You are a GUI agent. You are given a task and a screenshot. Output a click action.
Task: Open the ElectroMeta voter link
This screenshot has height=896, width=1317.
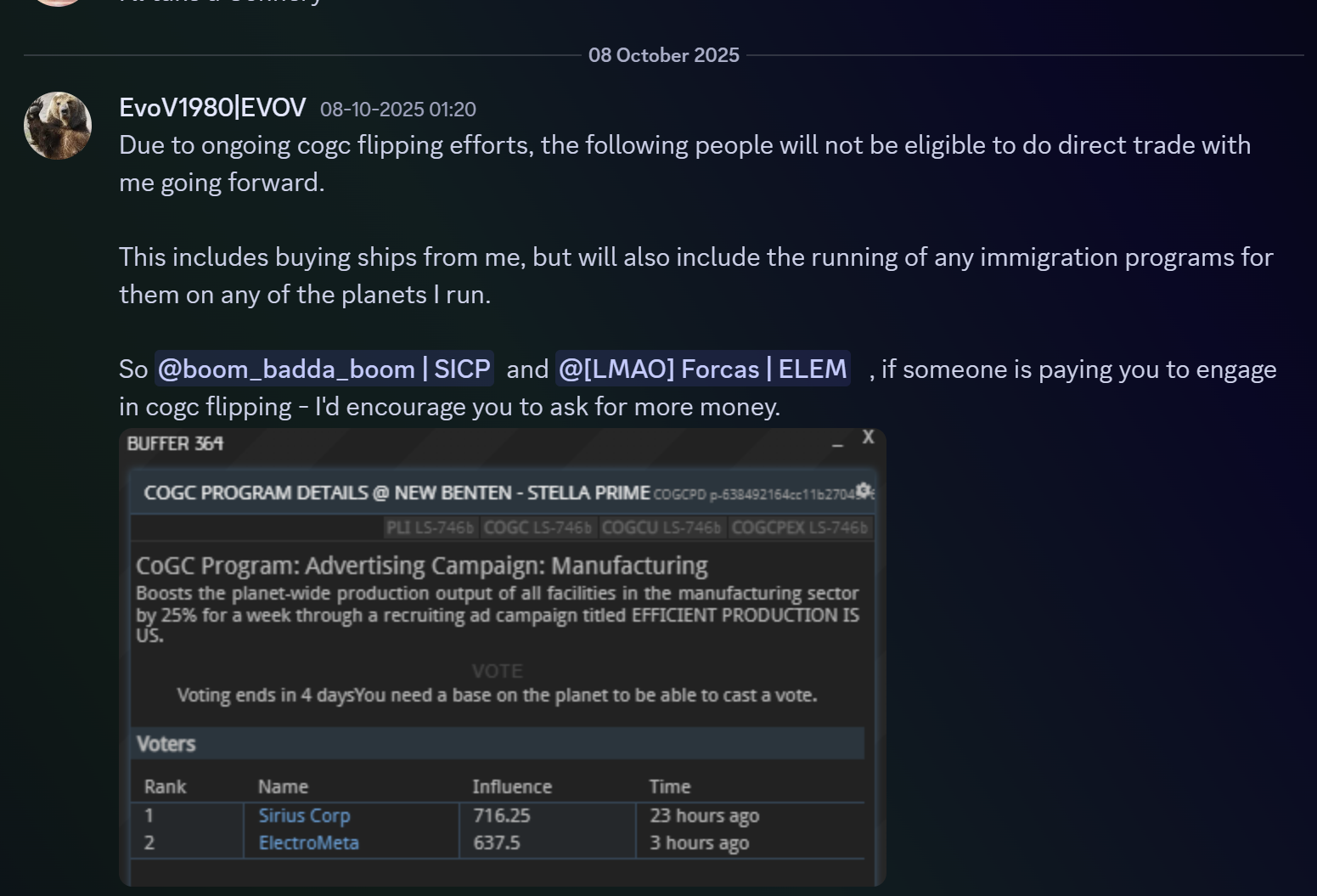coord(308,843)
